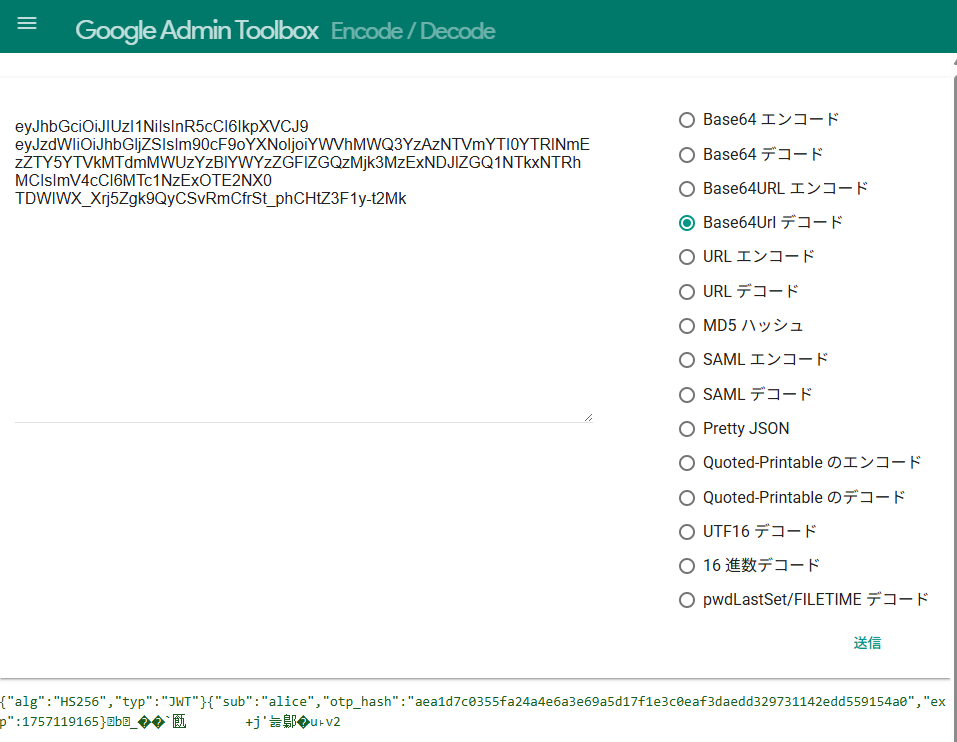
Task: Select the Base64 エンコード radio option
Action: 687,120
